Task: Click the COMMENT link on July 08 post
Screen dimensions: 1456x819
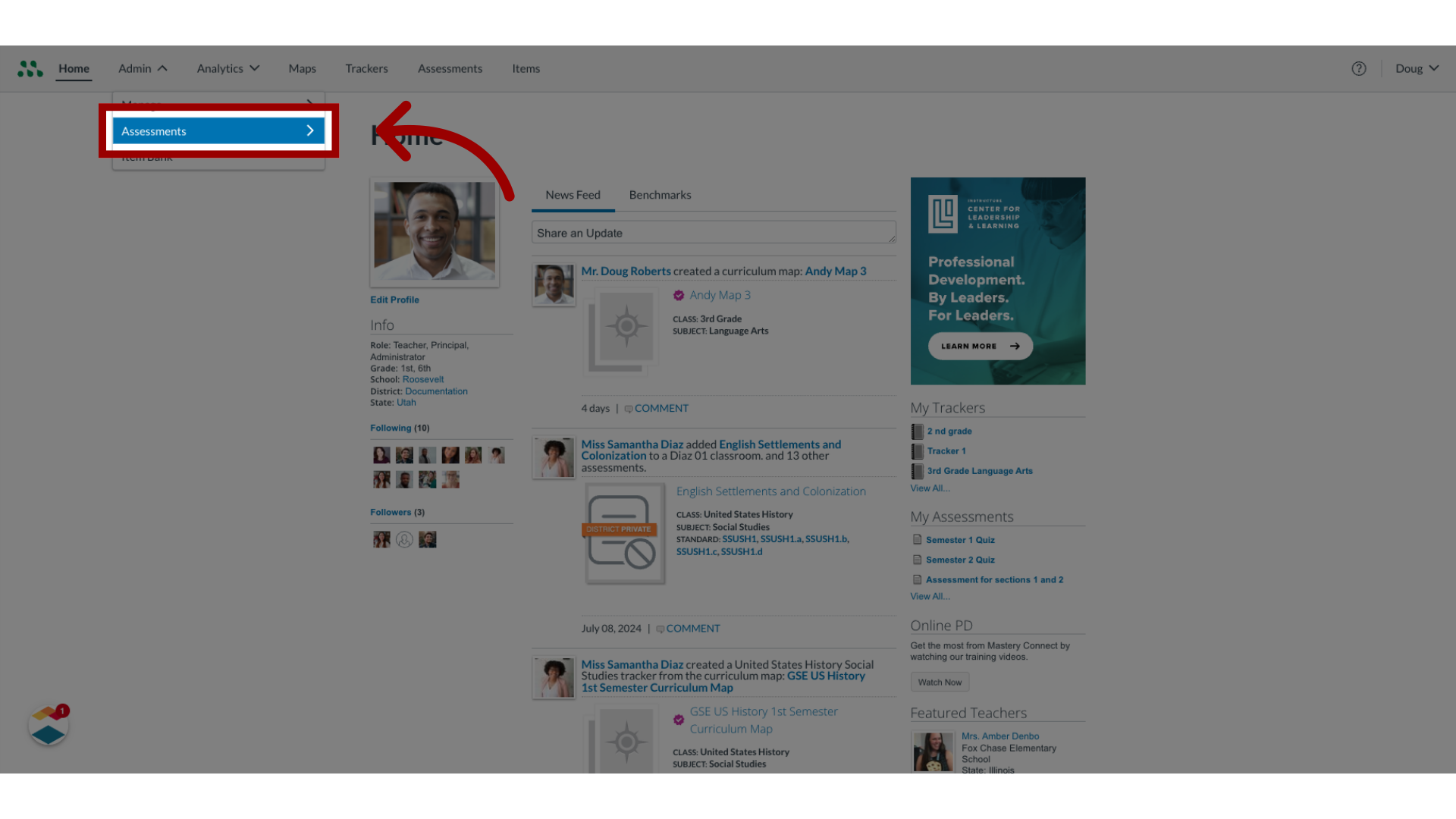Action: point(693,628)
